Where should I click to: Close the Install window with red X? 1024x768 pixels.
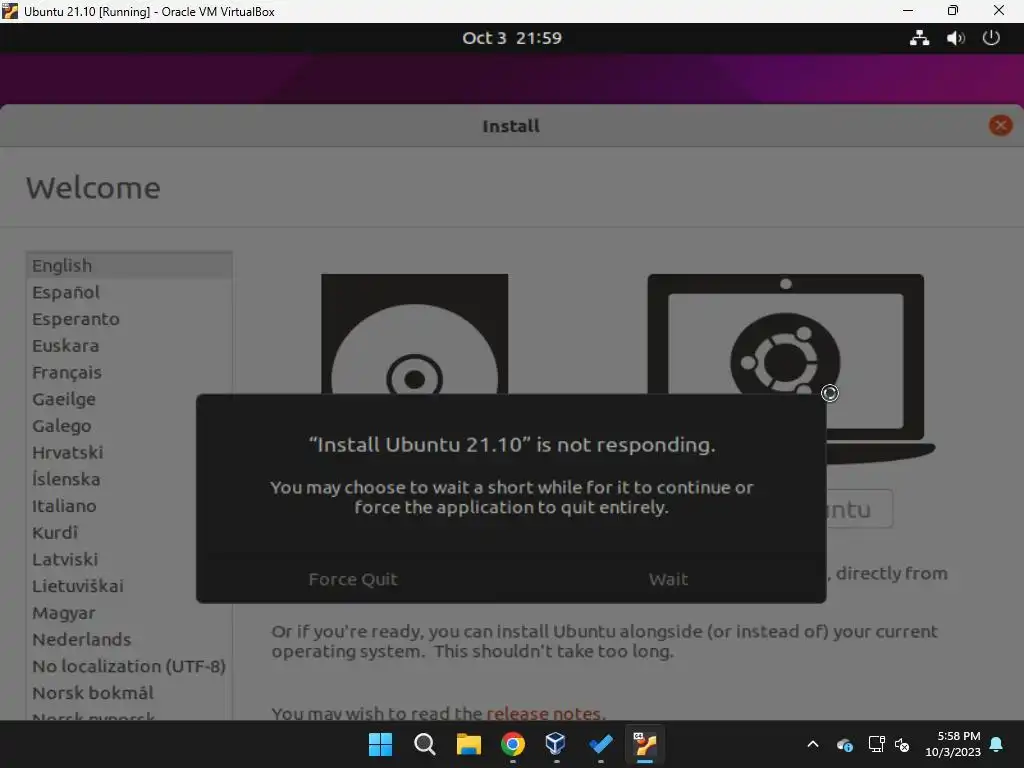[x=1000, y=125]
